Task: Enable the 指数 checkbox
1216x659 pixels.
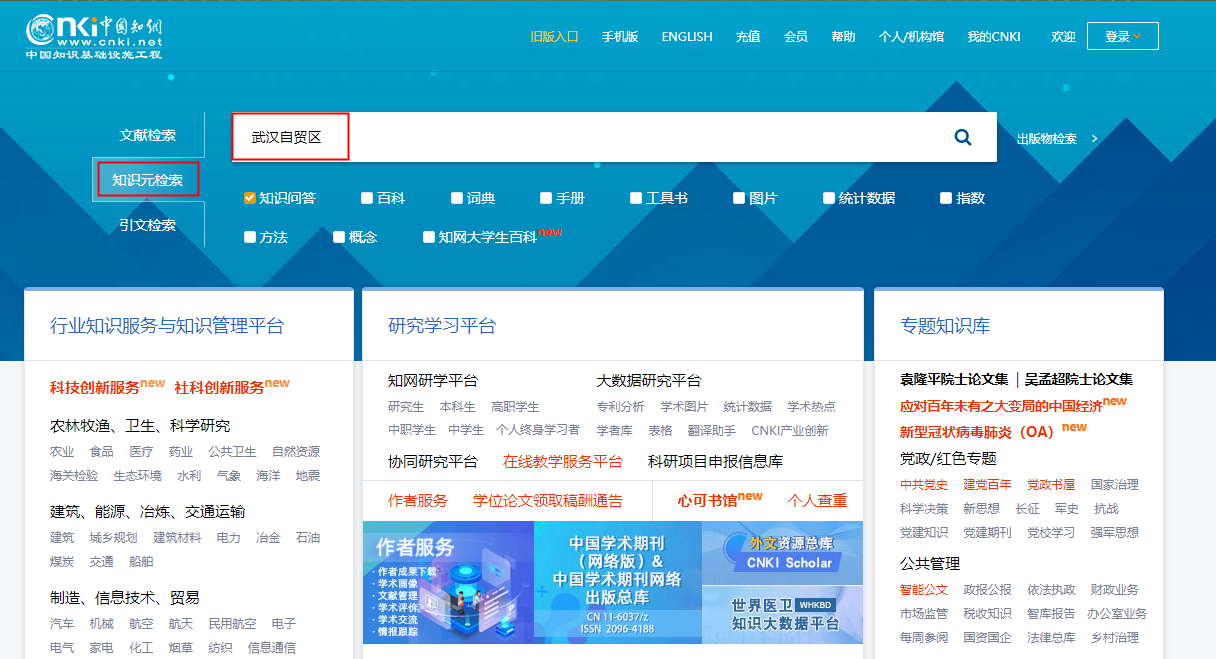Action: 946,198
